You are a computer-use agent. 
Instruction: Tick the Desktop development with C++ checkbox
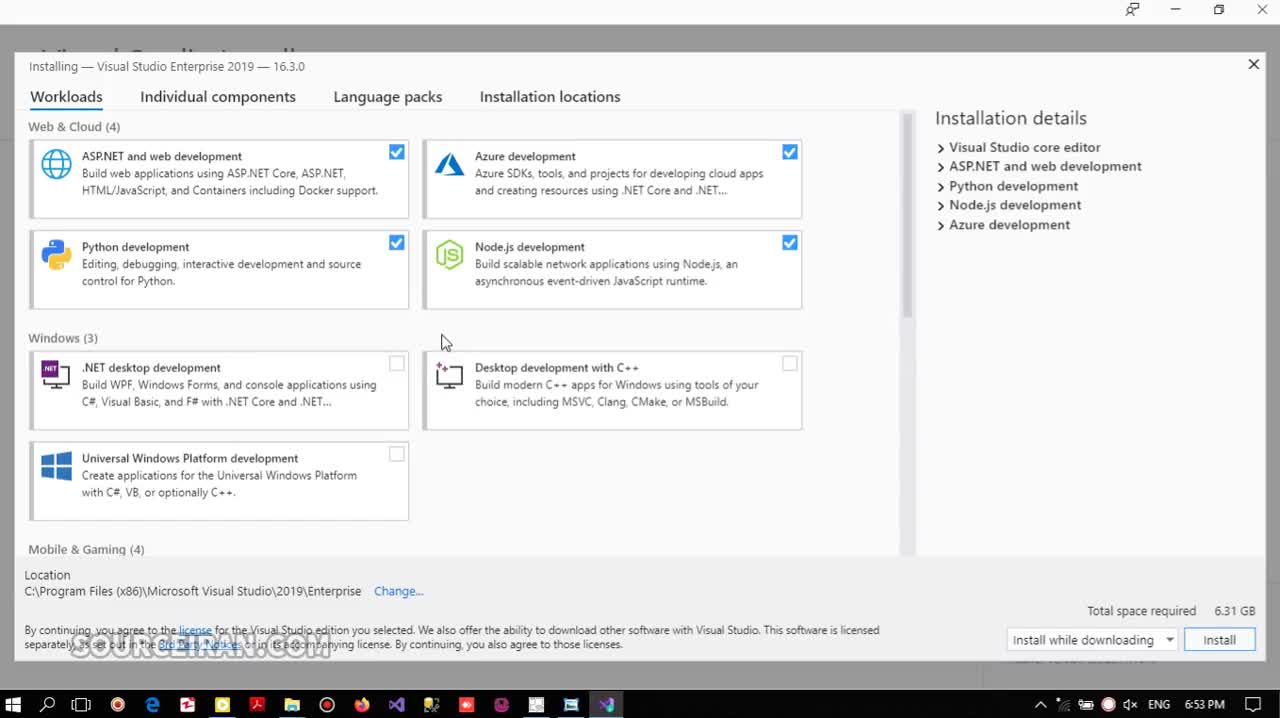[x=790, y=363]
